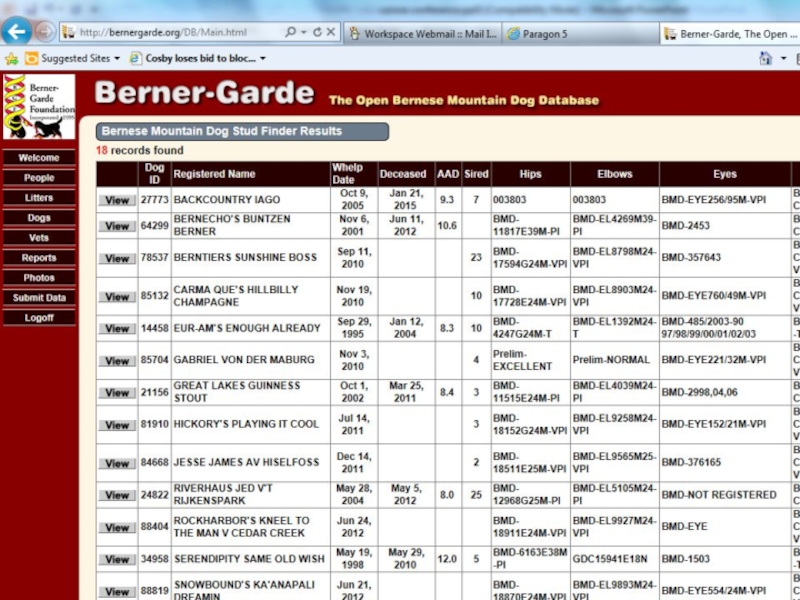
Task: Click the Berner-Garde Foundation logo
Action: click(39, 107)
